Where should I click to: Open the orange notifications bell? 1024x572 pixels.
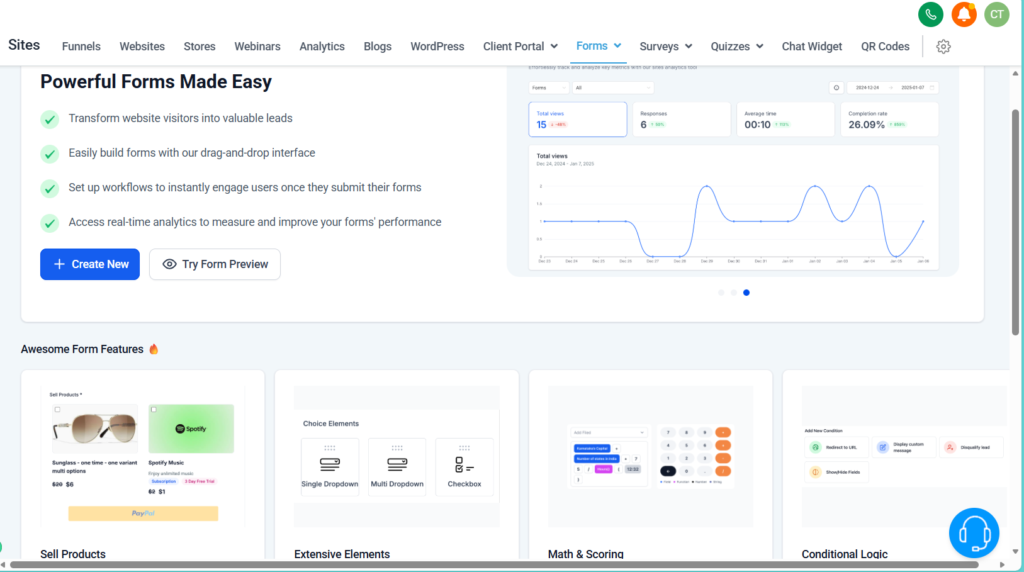pyautogui.click(x=964, y=14)
